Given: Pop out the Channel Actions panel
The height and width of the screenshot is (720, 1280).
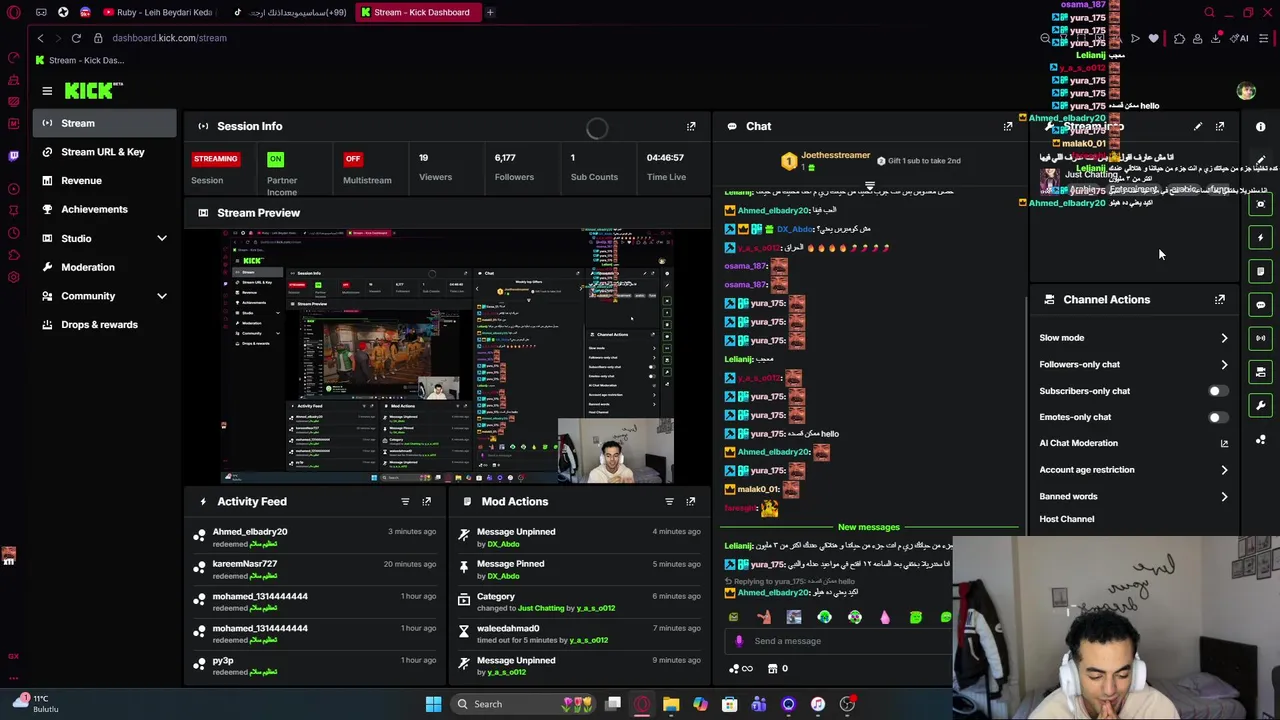Looking at the screenshot, I should coord(1220,299).
